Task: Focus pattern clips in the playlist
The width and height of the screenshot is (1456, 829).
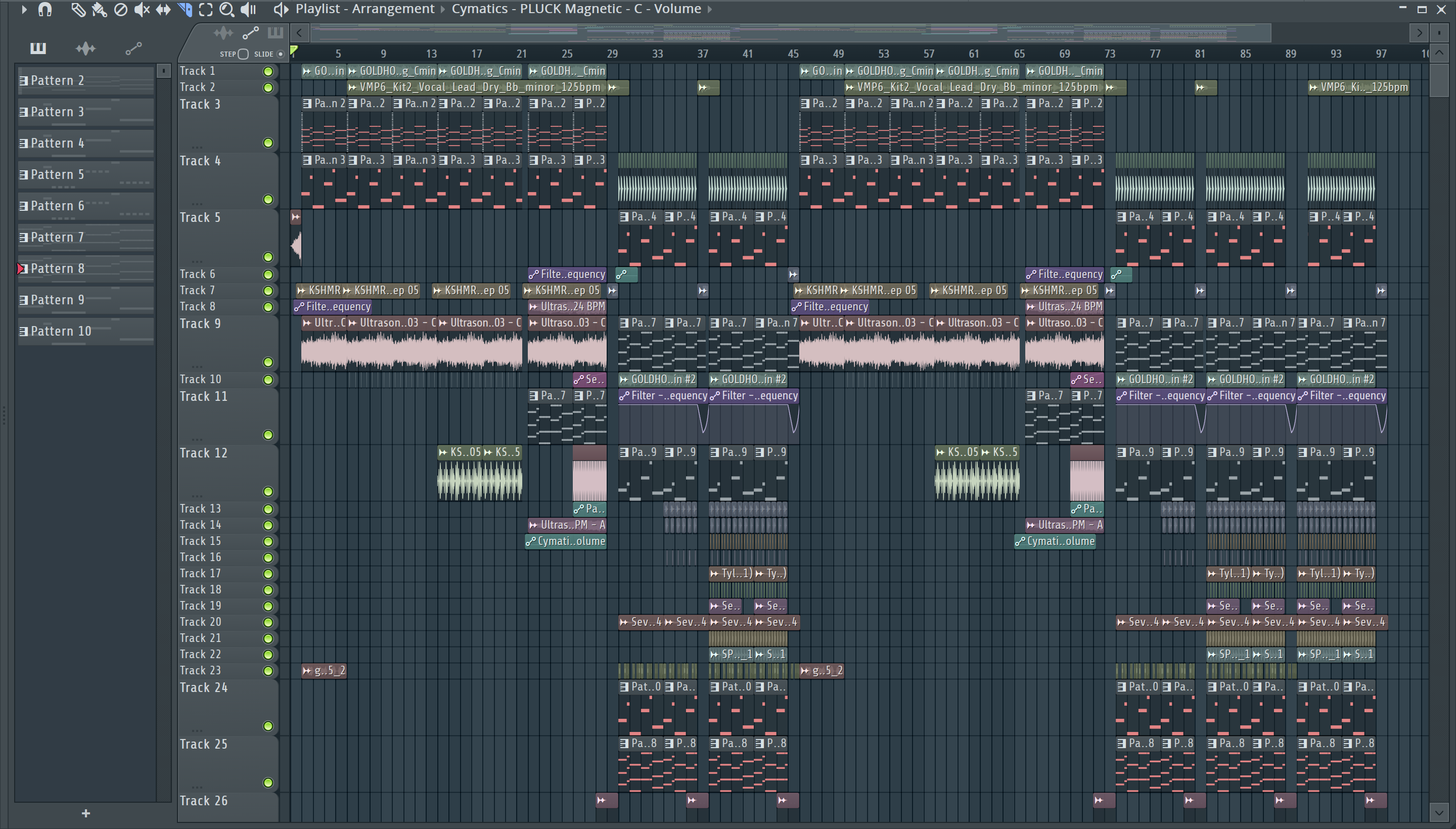Action: click(276, 32)
